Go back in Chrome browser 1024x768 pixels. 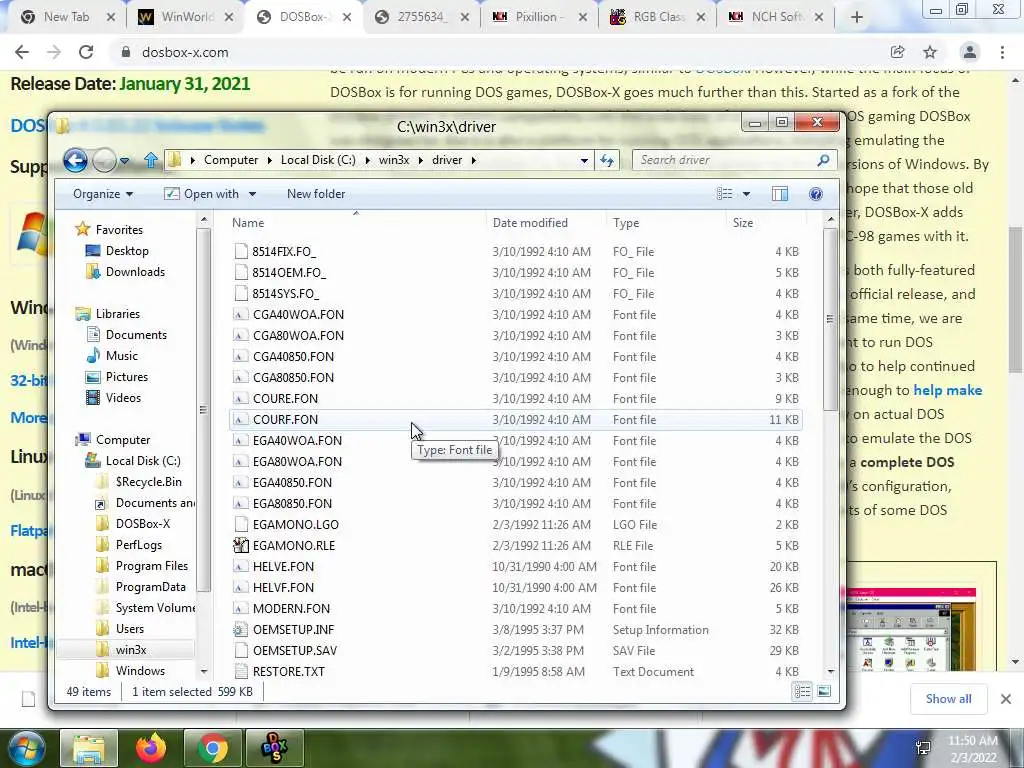[x=22, y=52]
